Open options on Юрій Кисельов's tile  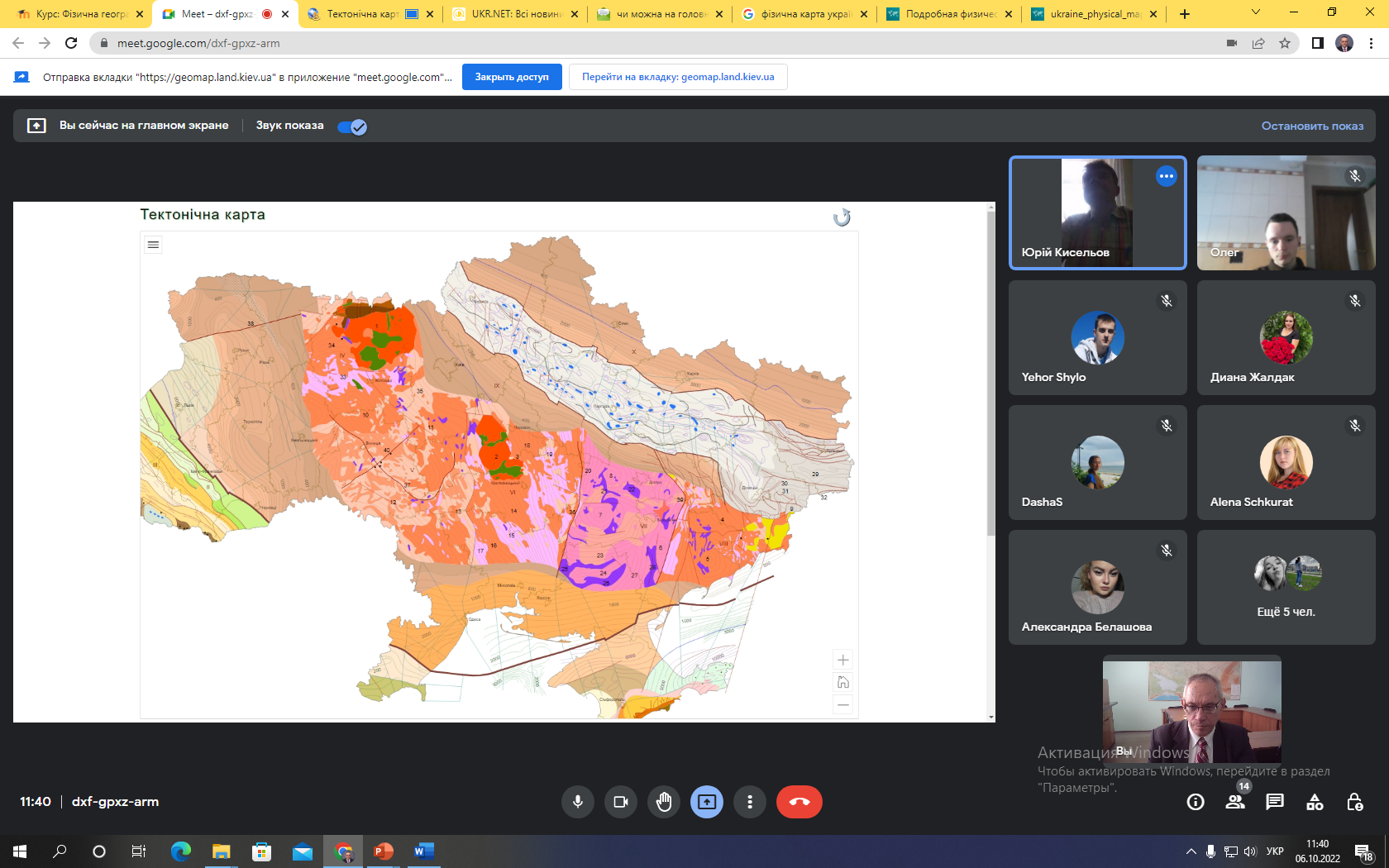pyautogui.click(x=1166, y=176)
